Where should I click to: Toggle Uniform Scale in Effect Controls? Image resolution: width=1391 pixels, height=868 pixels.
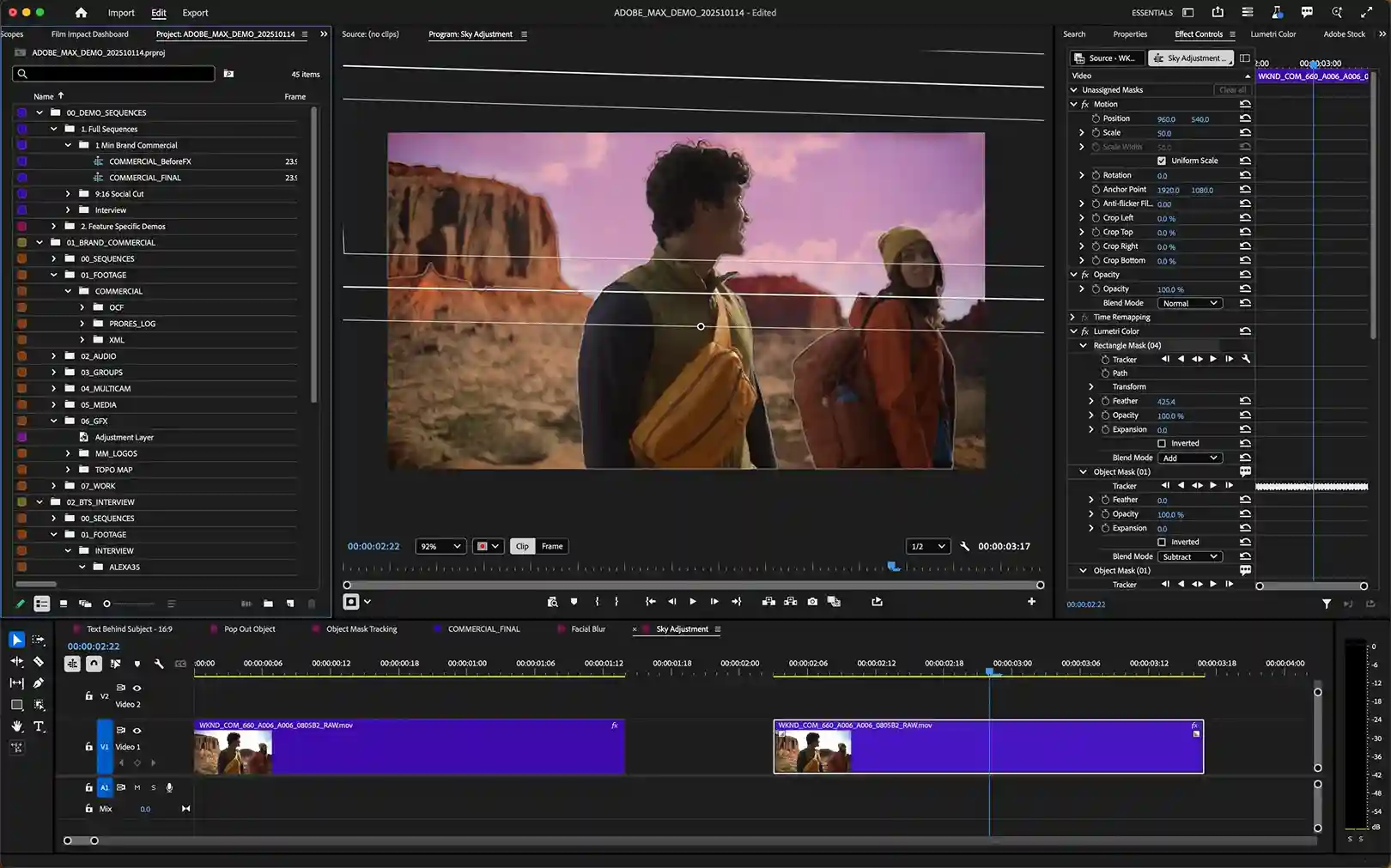[1161, 161]
